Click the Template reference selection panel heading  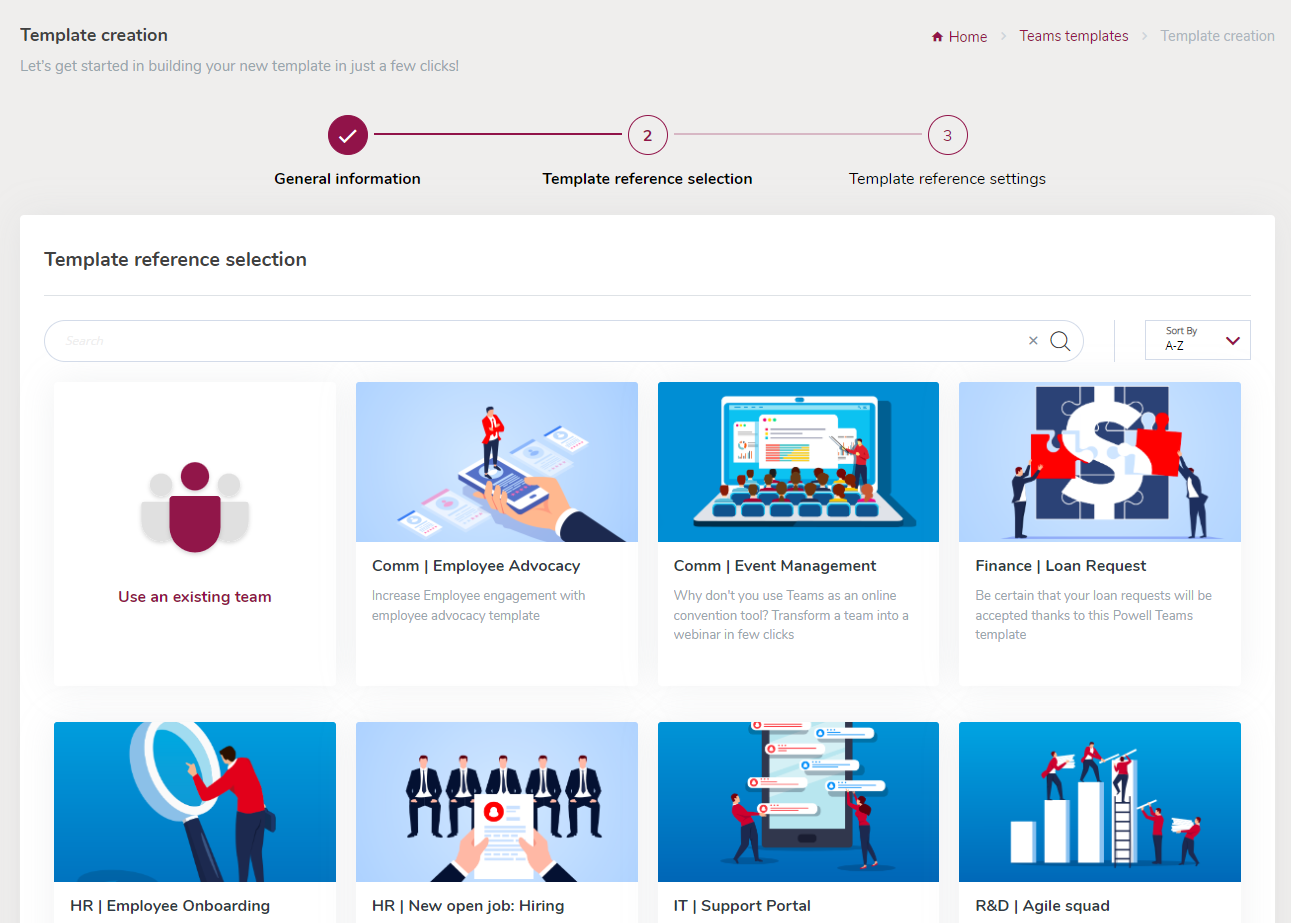click(x=175, y=260)
